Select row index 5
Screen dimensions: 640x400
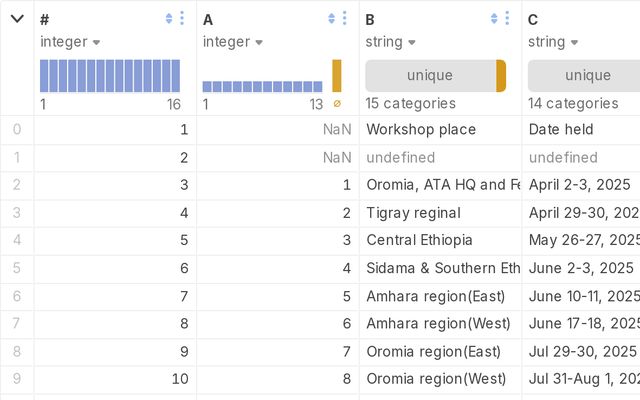pos(16,268)
